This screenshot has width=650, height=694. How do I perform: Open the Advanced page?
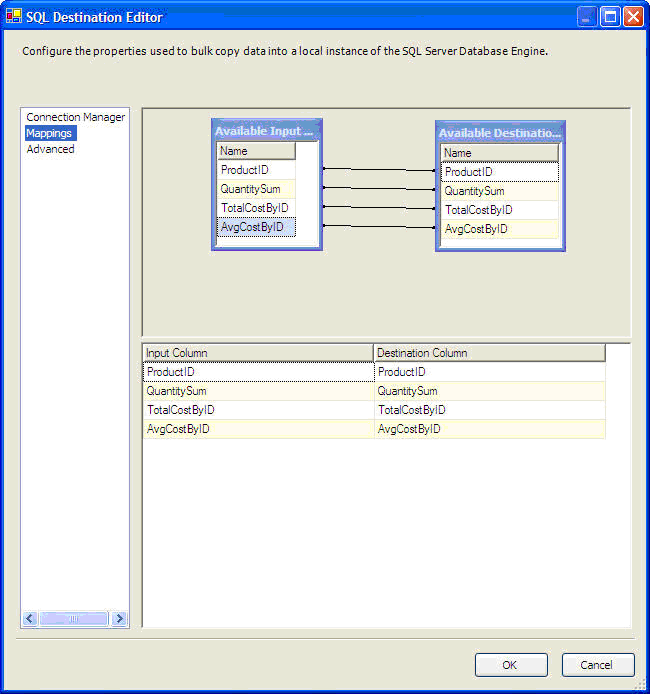tap(50, 149)
